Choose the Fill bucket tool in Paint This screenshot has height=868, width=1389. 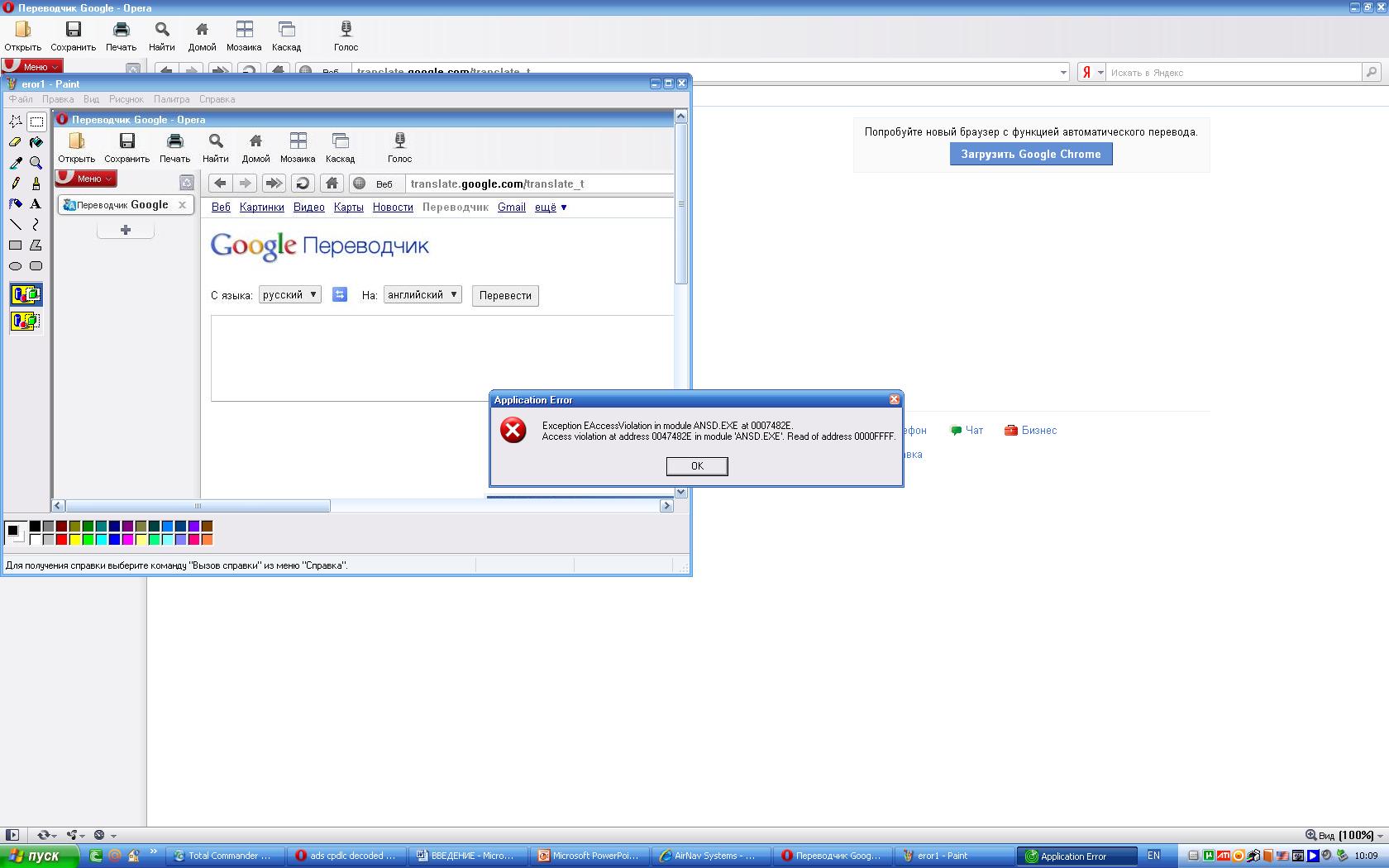[36, 142]
